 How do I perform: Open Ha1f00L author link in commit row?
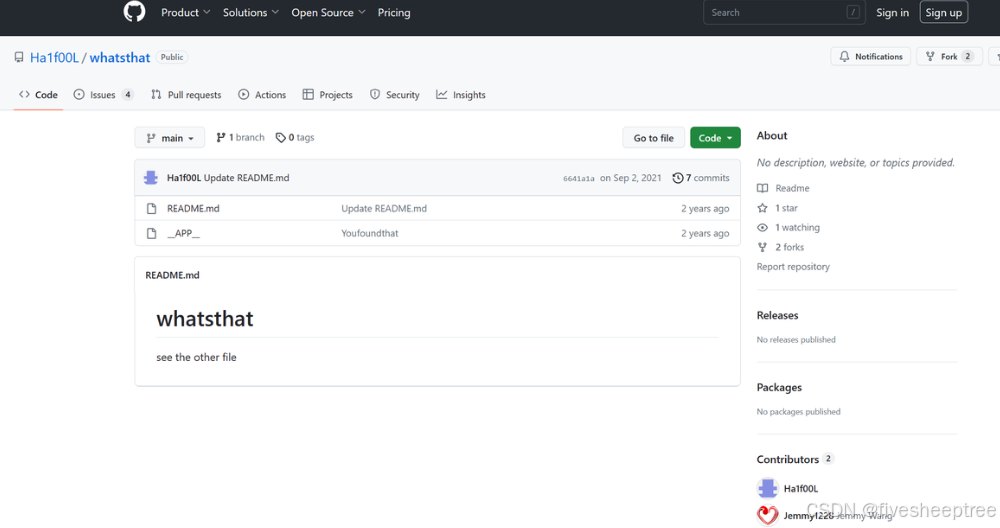pyautogui.click(x=184, y=178)
